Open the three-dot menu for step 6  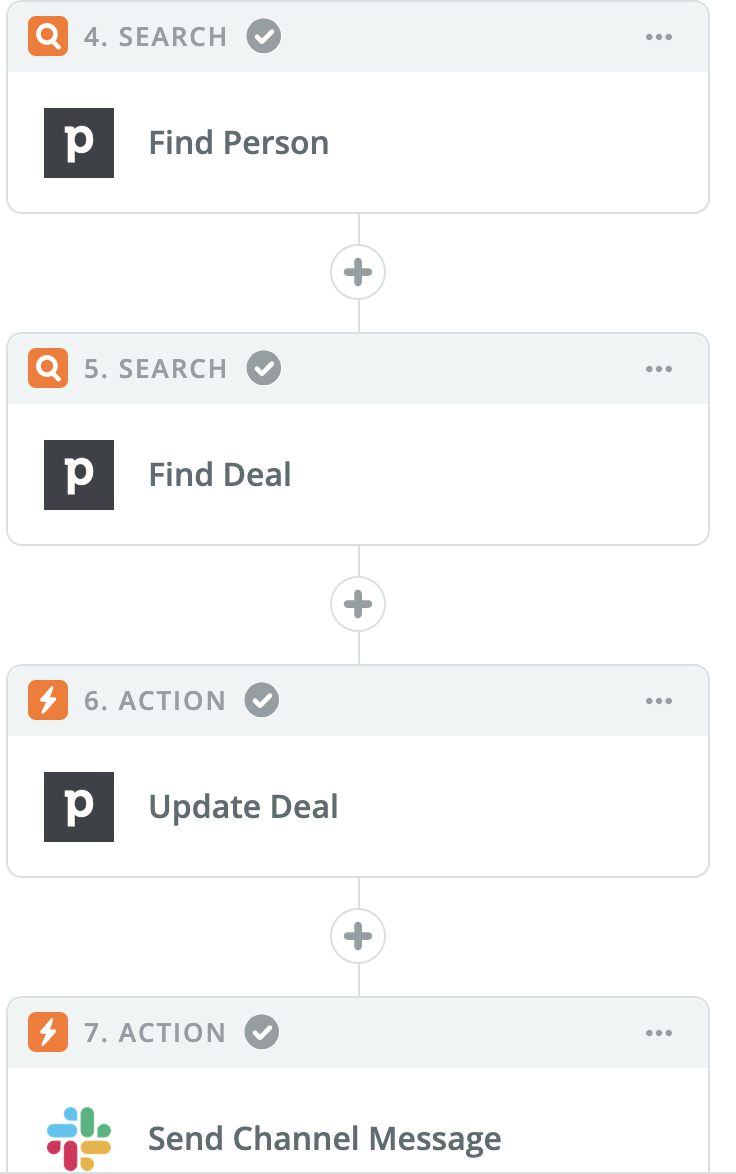click(659, 701)
